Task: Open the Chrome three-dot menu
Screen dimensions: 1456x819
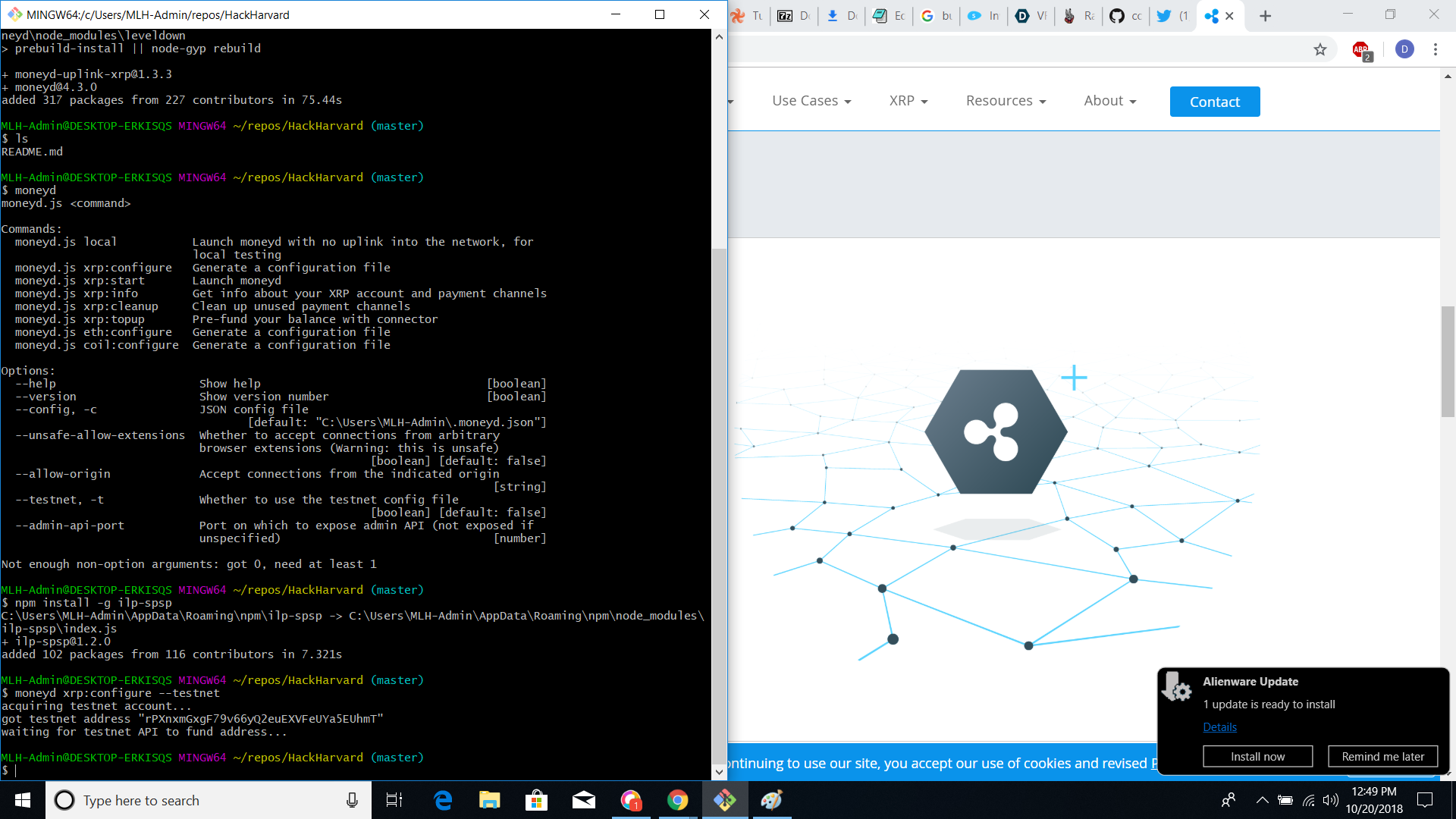Action: [1436, 49]
